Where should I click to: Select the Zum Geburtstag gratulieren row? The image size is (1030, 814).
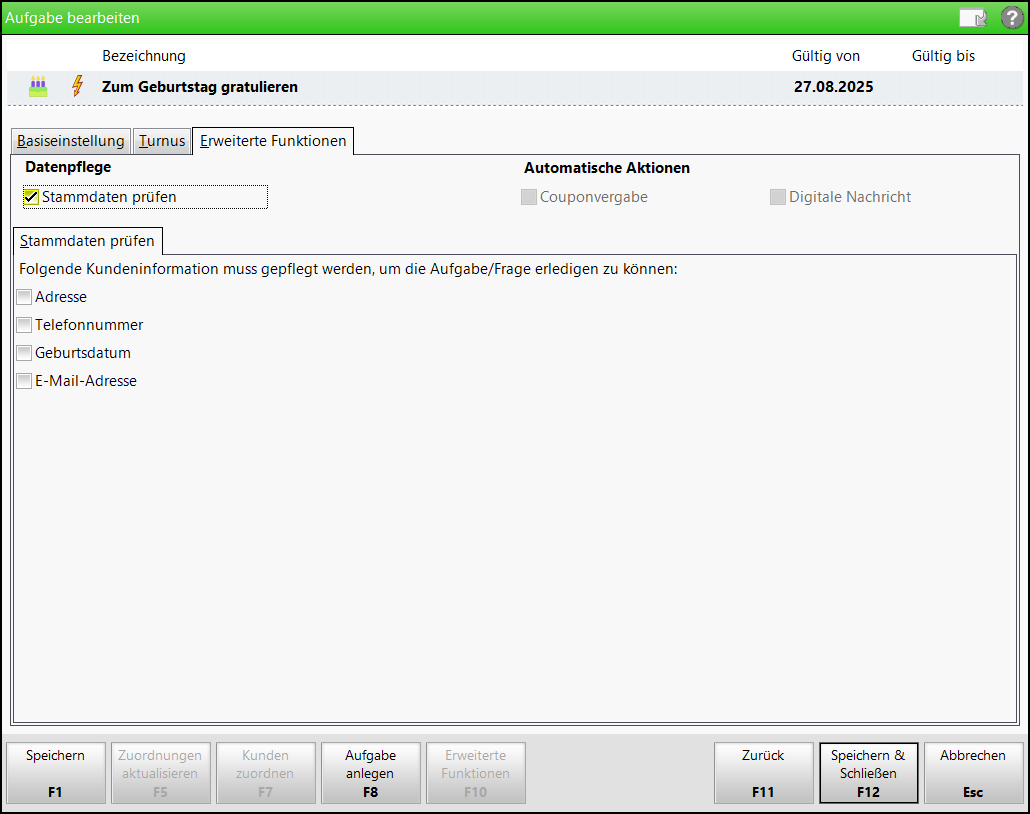(x=200, y=87)
